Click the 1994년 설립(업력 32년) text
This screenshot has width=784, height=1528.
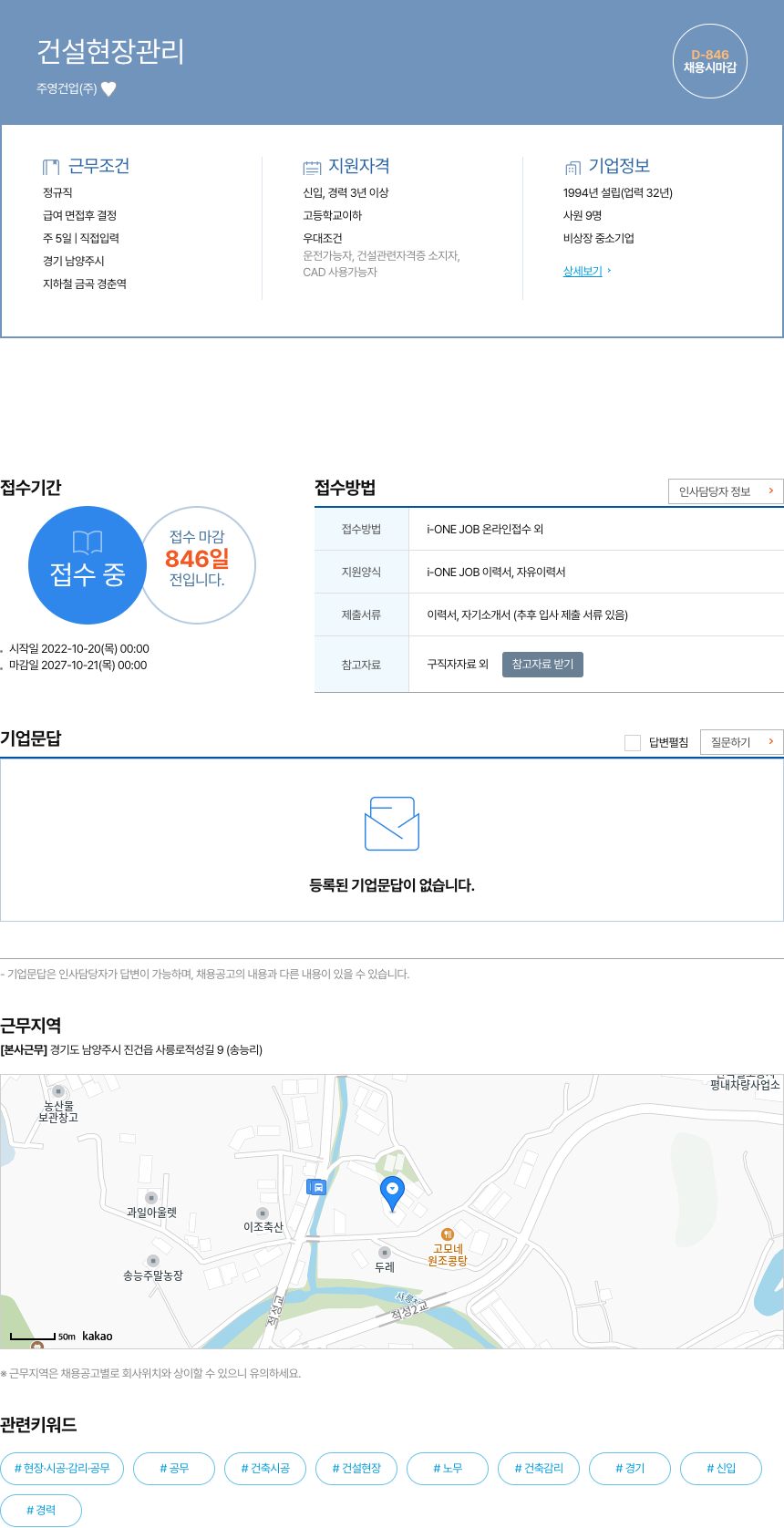point(618,193)
